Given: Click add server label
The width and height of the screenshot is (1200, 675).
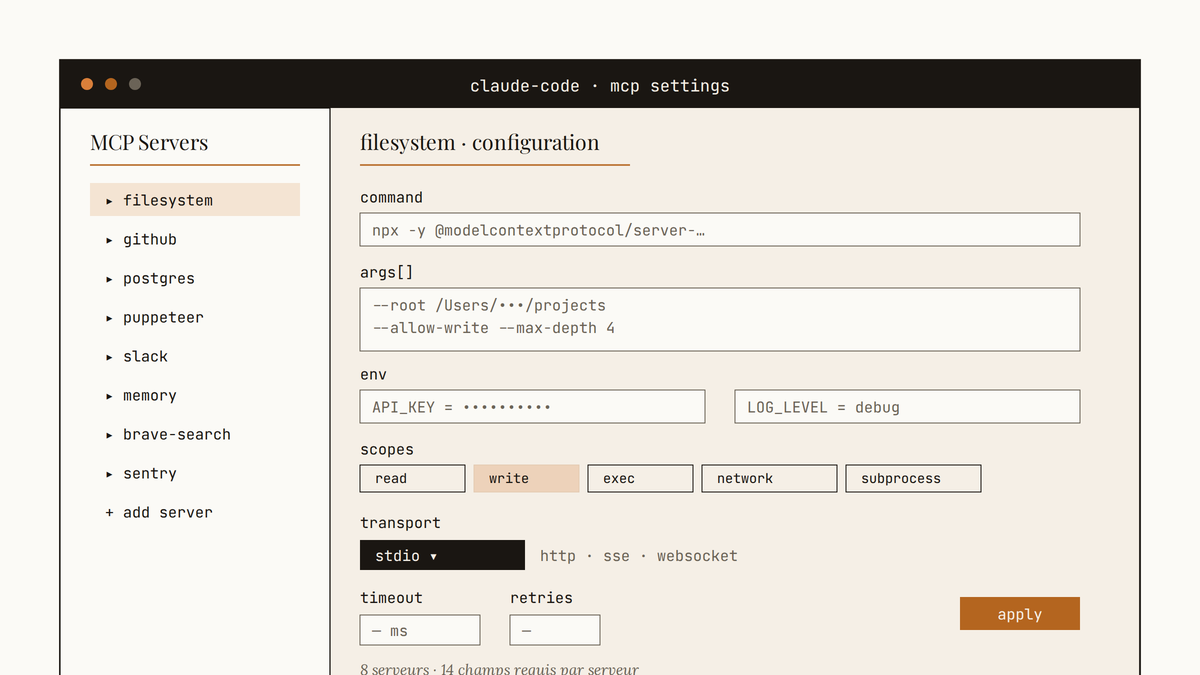Looking at the screenshot, I should [x=168, y=513].
